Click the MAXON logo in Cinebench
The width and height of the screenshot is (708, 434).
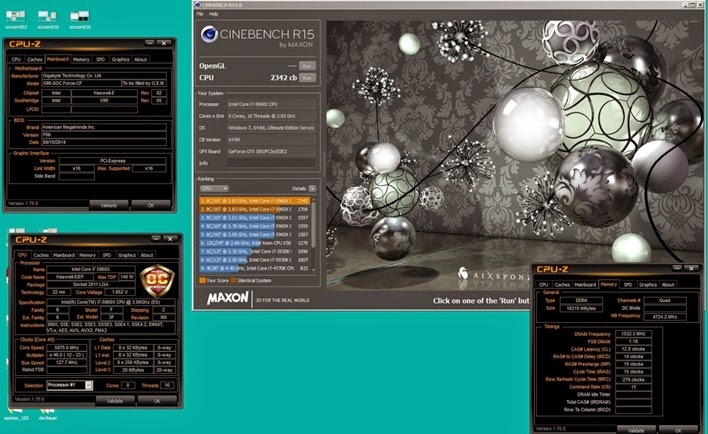point(228,299)
